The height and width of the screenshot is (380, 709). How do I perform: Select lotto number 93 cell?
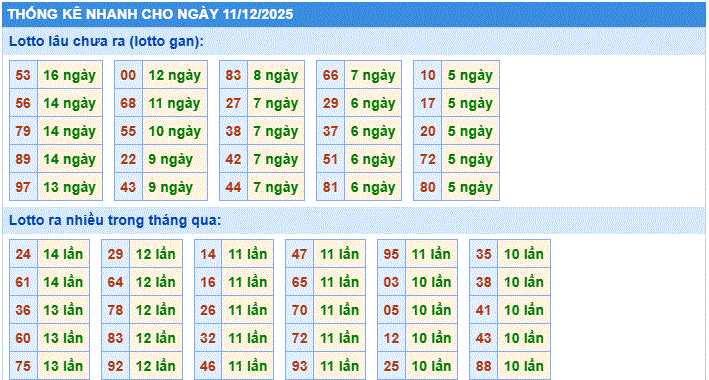pyautogui.click(x=299, y=366)
